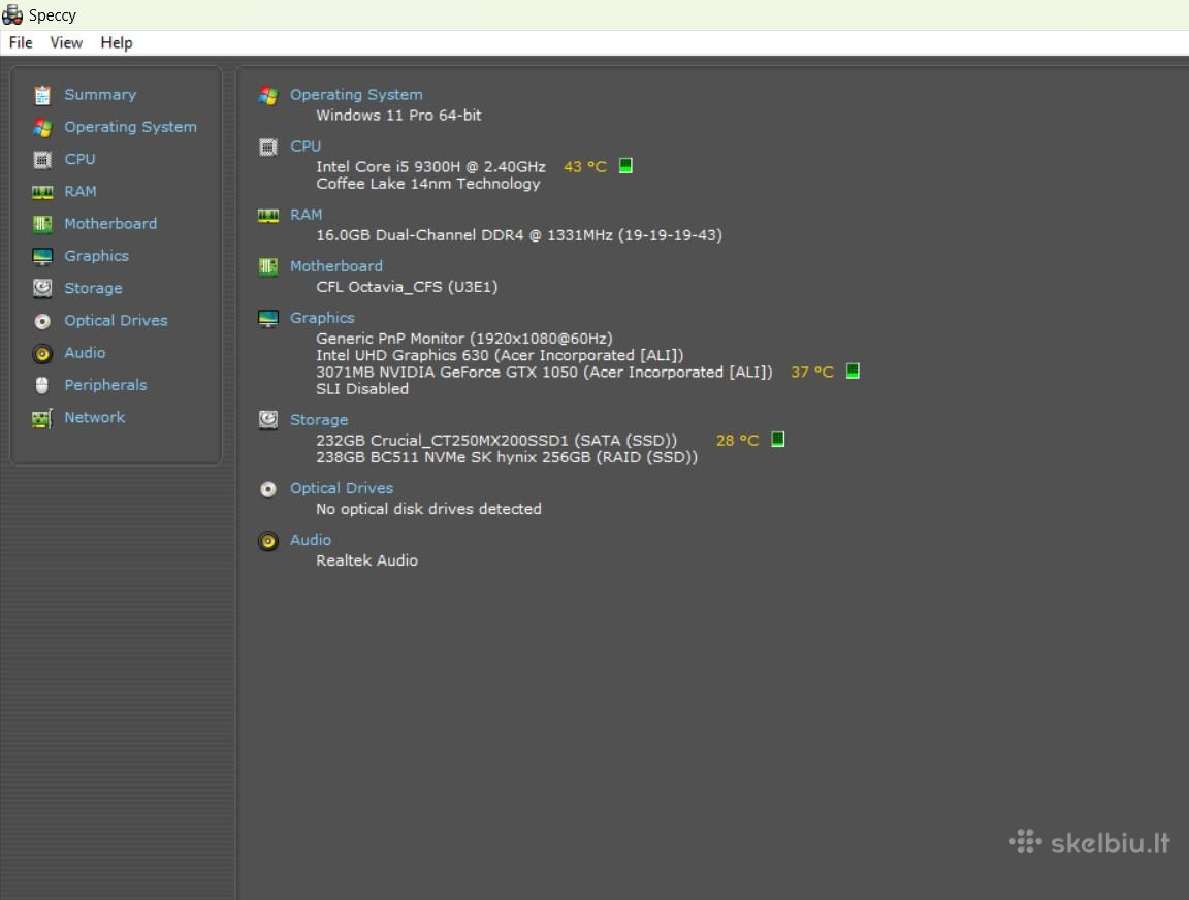Click the 16.0GB Dual-Channel DDR4 text
Viewport: 1189px width, 900px height.
click(x=519, y=235)
